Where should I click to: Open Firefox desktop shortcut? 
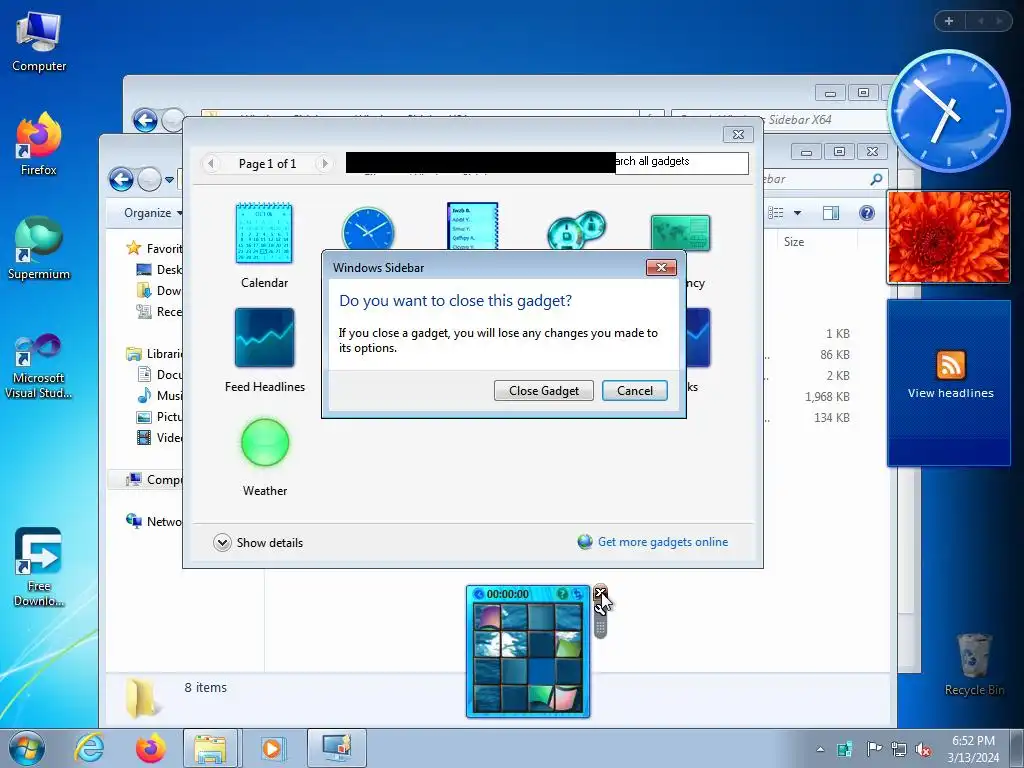tap(39, 144)
